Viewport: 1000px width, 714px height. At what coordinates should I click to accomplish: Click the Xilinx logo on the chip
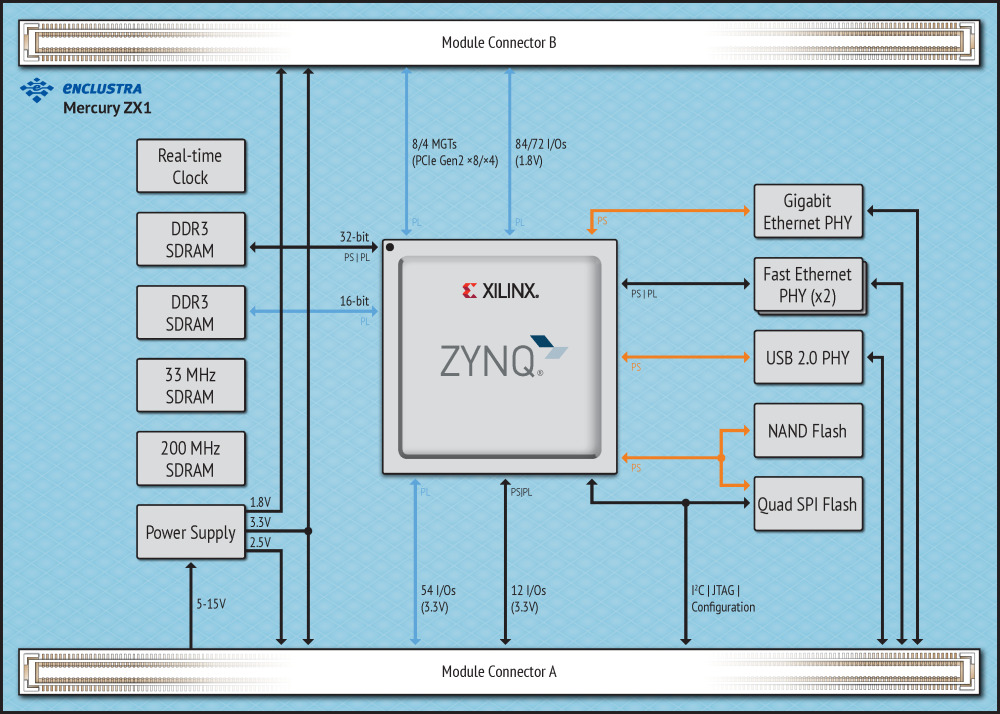click(500, 291)
